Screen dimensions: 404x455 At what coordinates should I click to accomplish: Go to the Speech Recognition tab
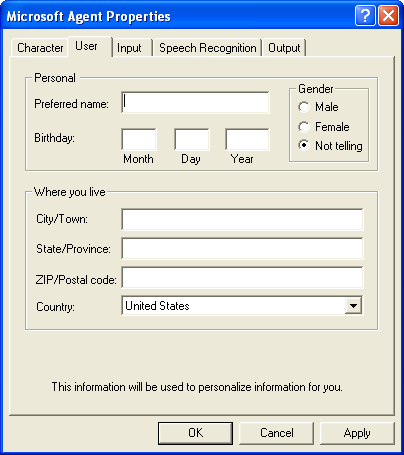[207, 48]
